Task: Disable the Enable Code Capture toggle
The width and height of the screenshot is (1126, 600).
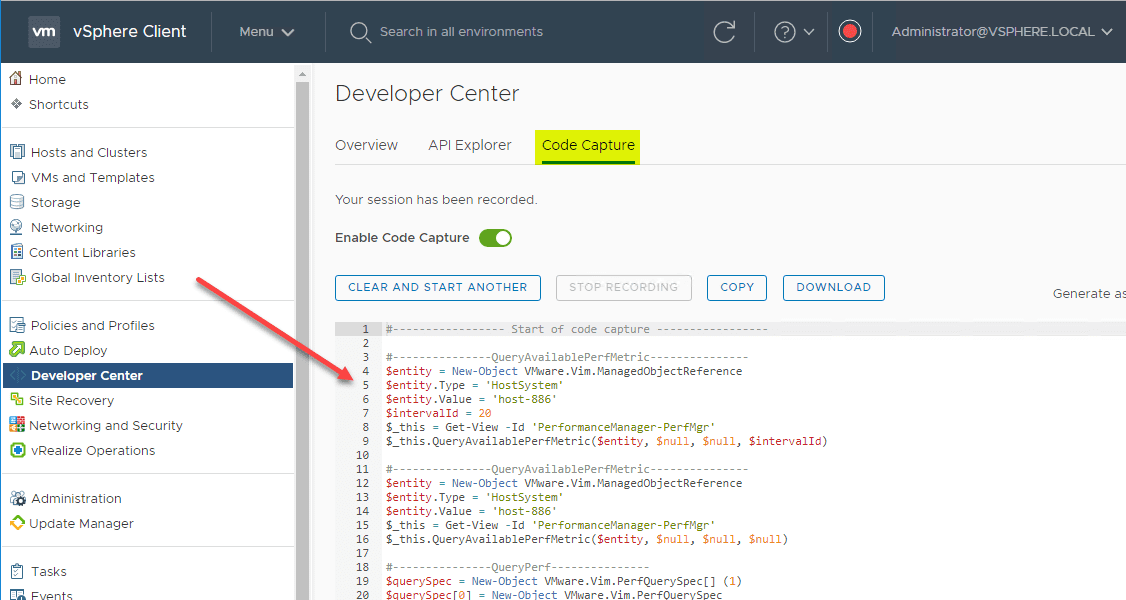Action: click(495, 238)
